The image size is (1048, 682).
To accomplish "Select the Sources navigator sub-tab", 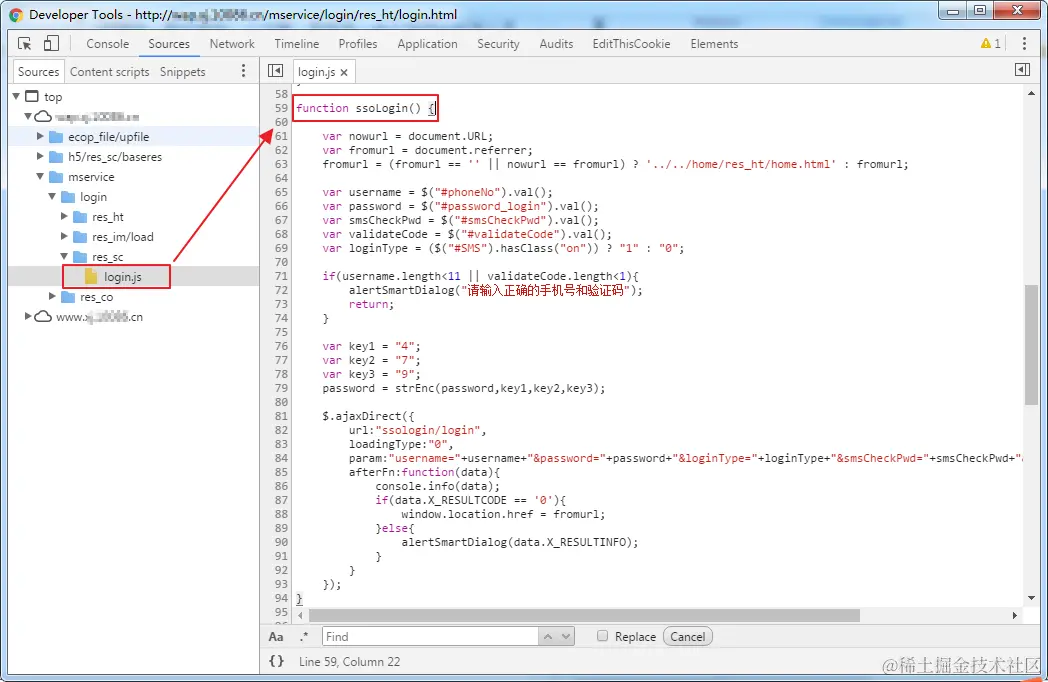I will (x=38, y=72).
